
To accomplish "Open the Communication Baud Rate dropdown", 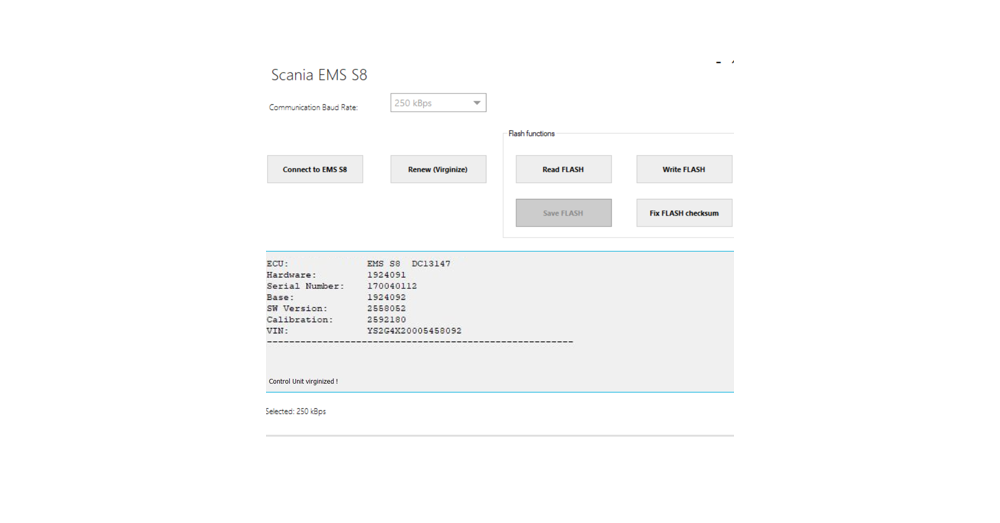I will click(x=438, y=103).
